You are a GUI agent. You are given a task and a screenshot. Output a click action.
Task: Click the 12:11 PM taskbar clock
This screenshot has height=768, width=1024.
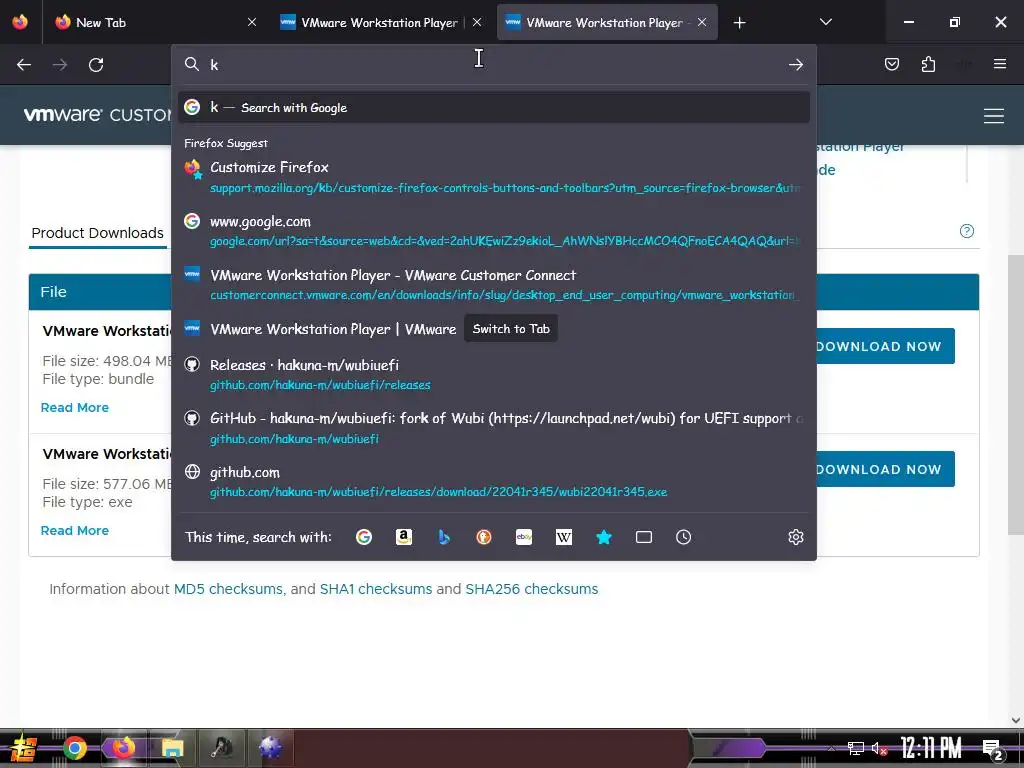931,748
